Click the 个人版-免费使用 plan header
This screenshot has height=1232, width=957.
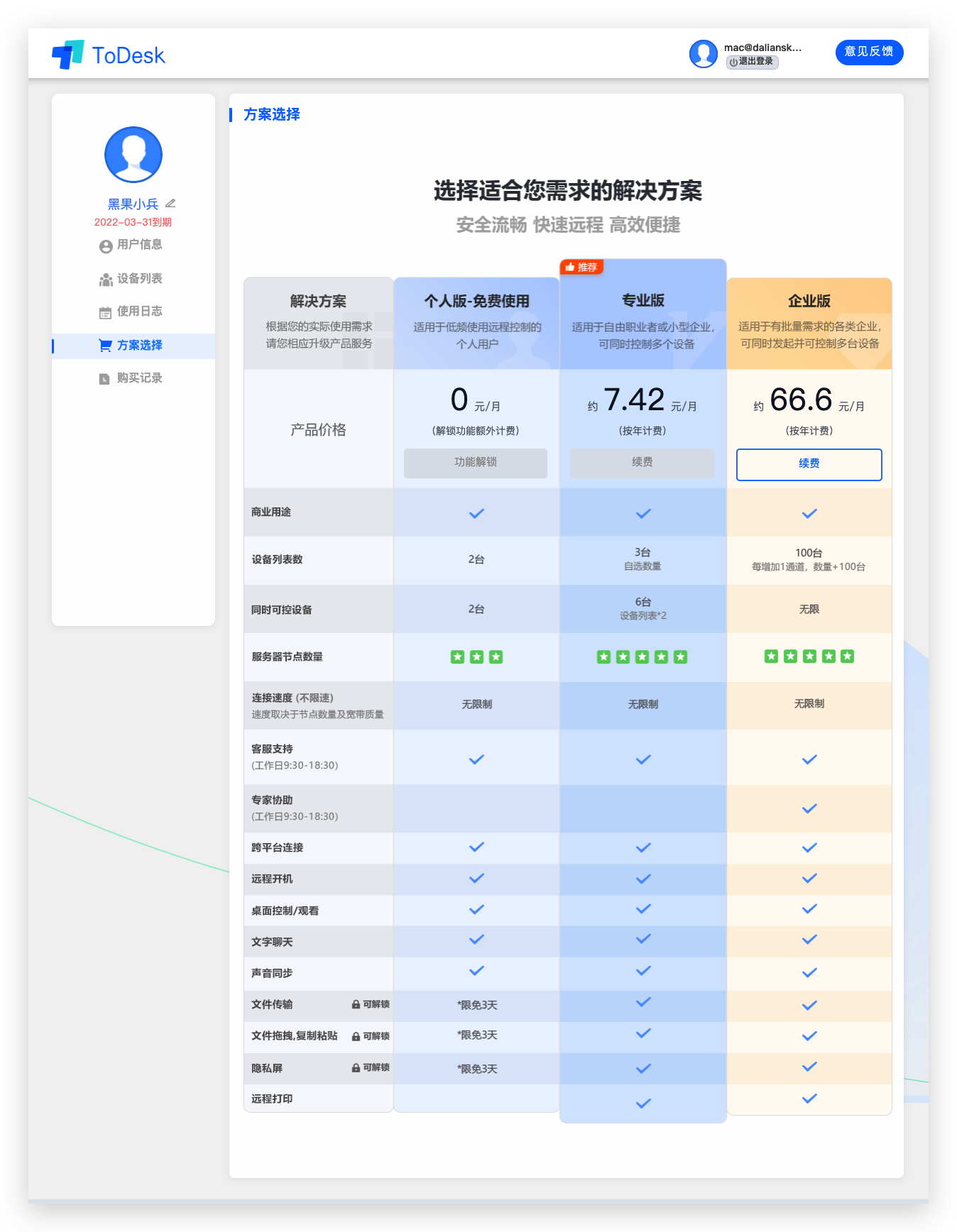pyautogui.click(x=476, y=323)
